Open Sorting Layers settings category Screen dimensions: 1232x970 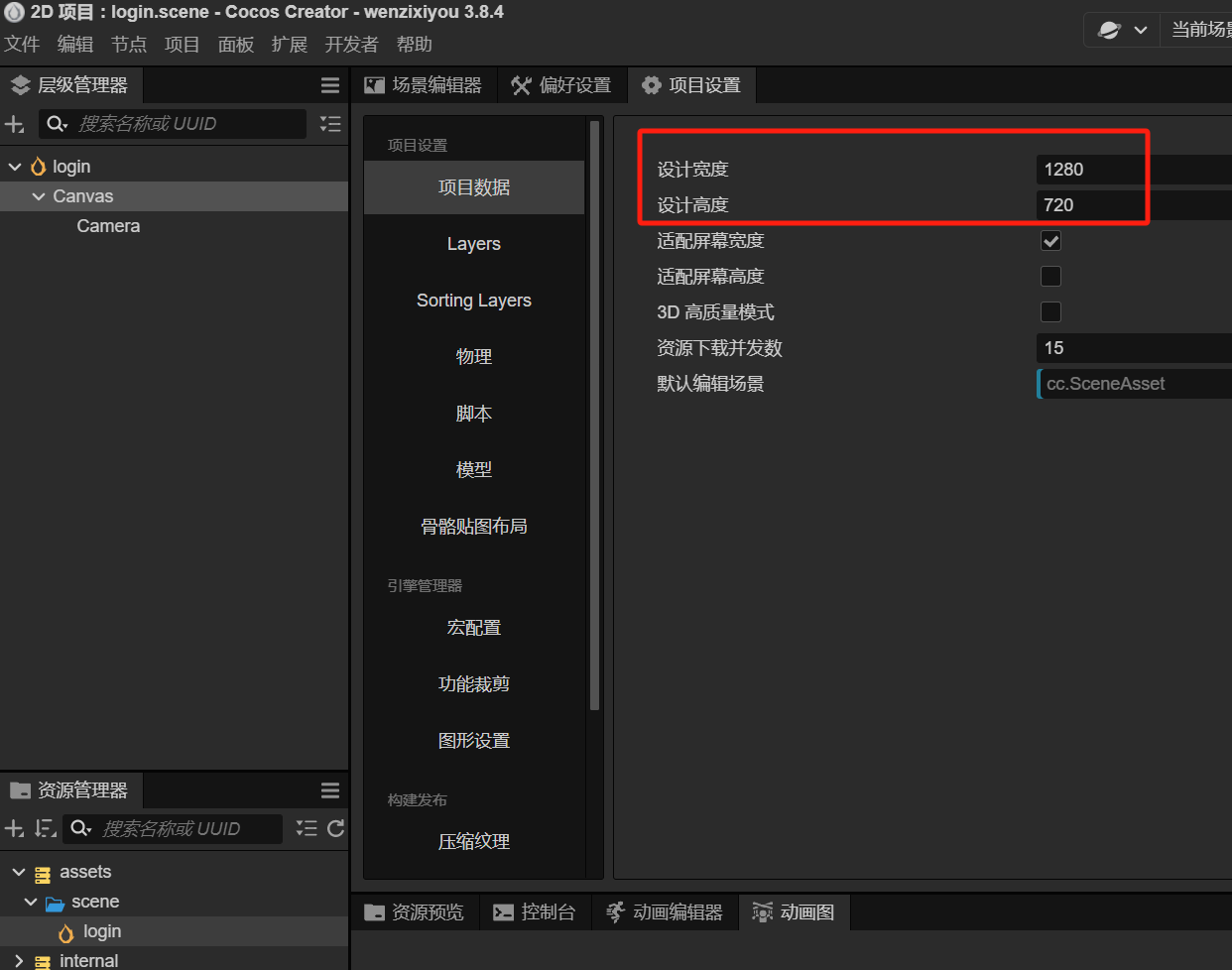474,301
